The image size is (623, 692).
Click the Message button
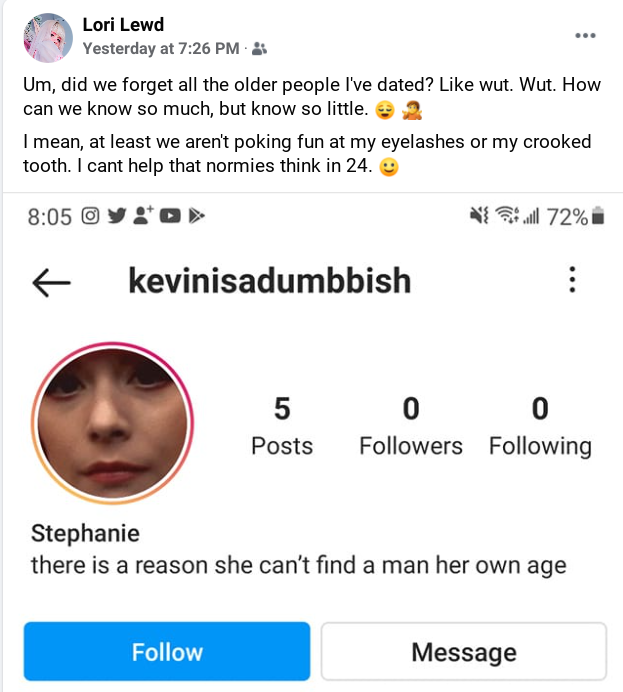coord(464,651)
